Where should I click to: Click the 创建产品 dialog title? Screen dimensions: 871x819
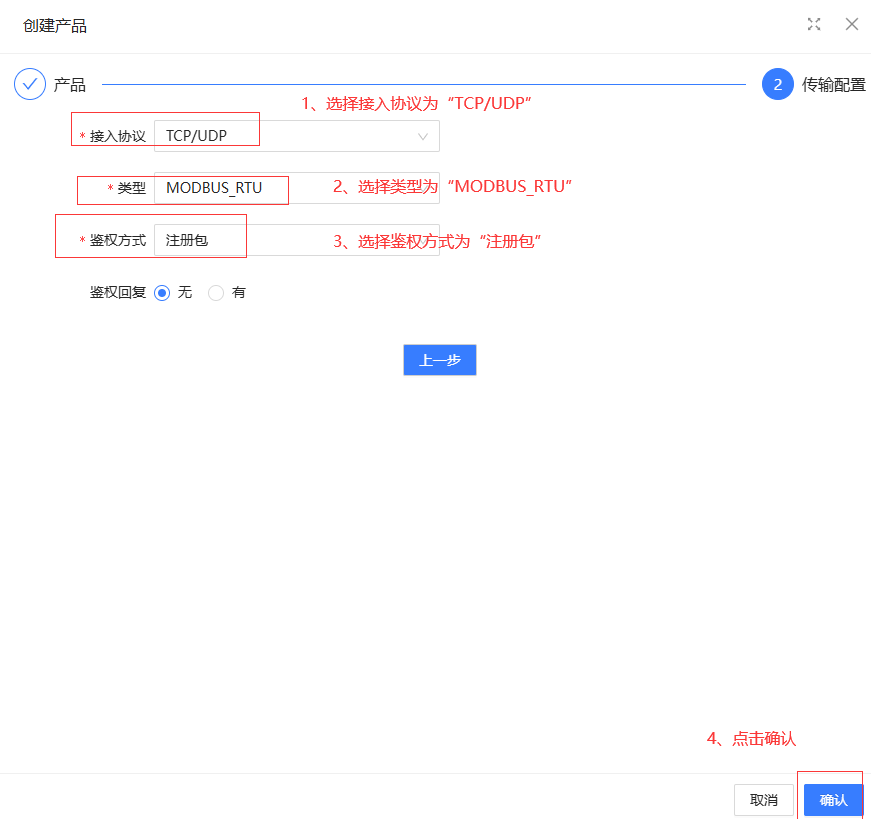coord(55,26)
